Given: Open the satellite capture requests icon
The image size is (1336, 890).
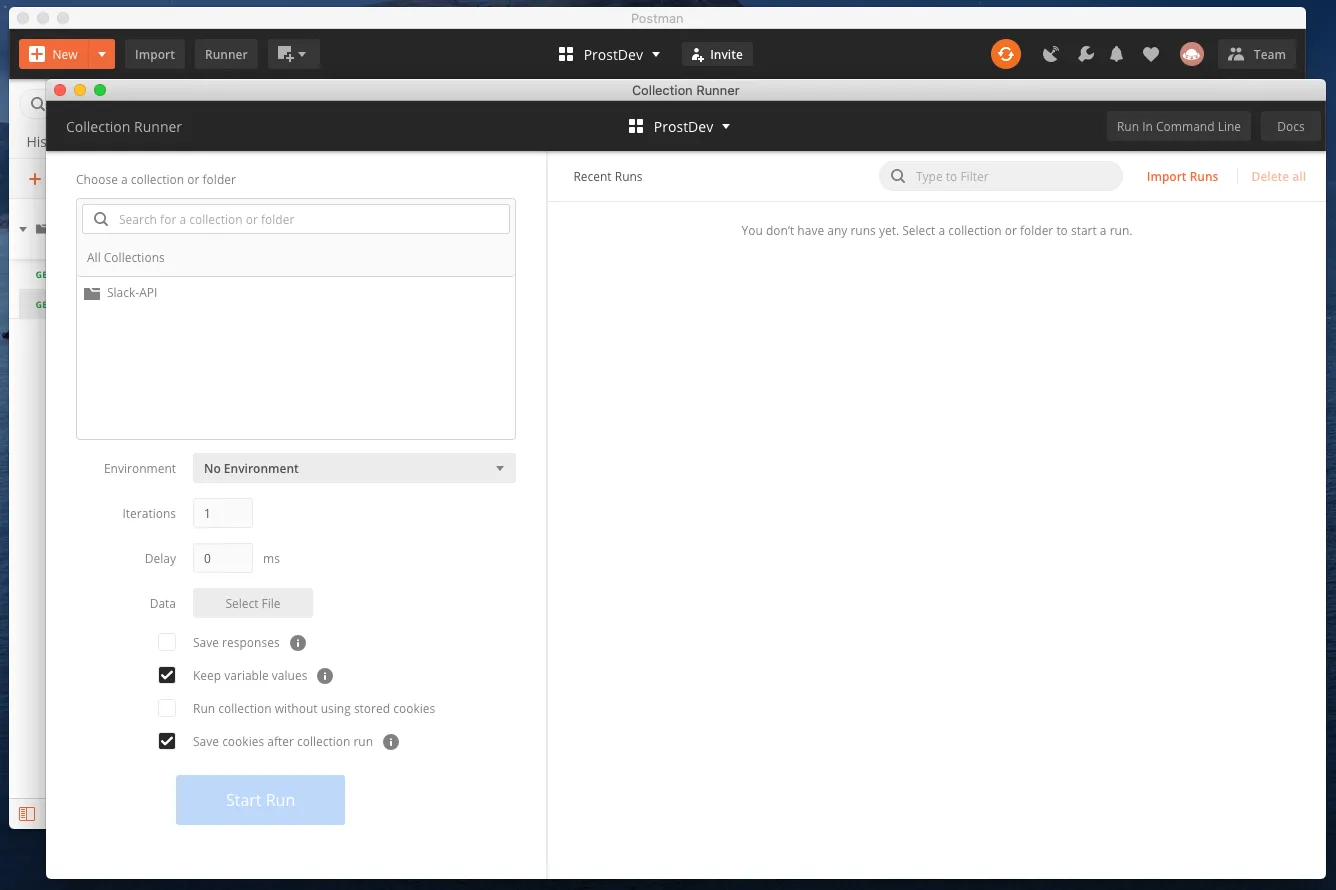Looking at the screenshot, I should pyautogui.click(x=1051, y=54).
